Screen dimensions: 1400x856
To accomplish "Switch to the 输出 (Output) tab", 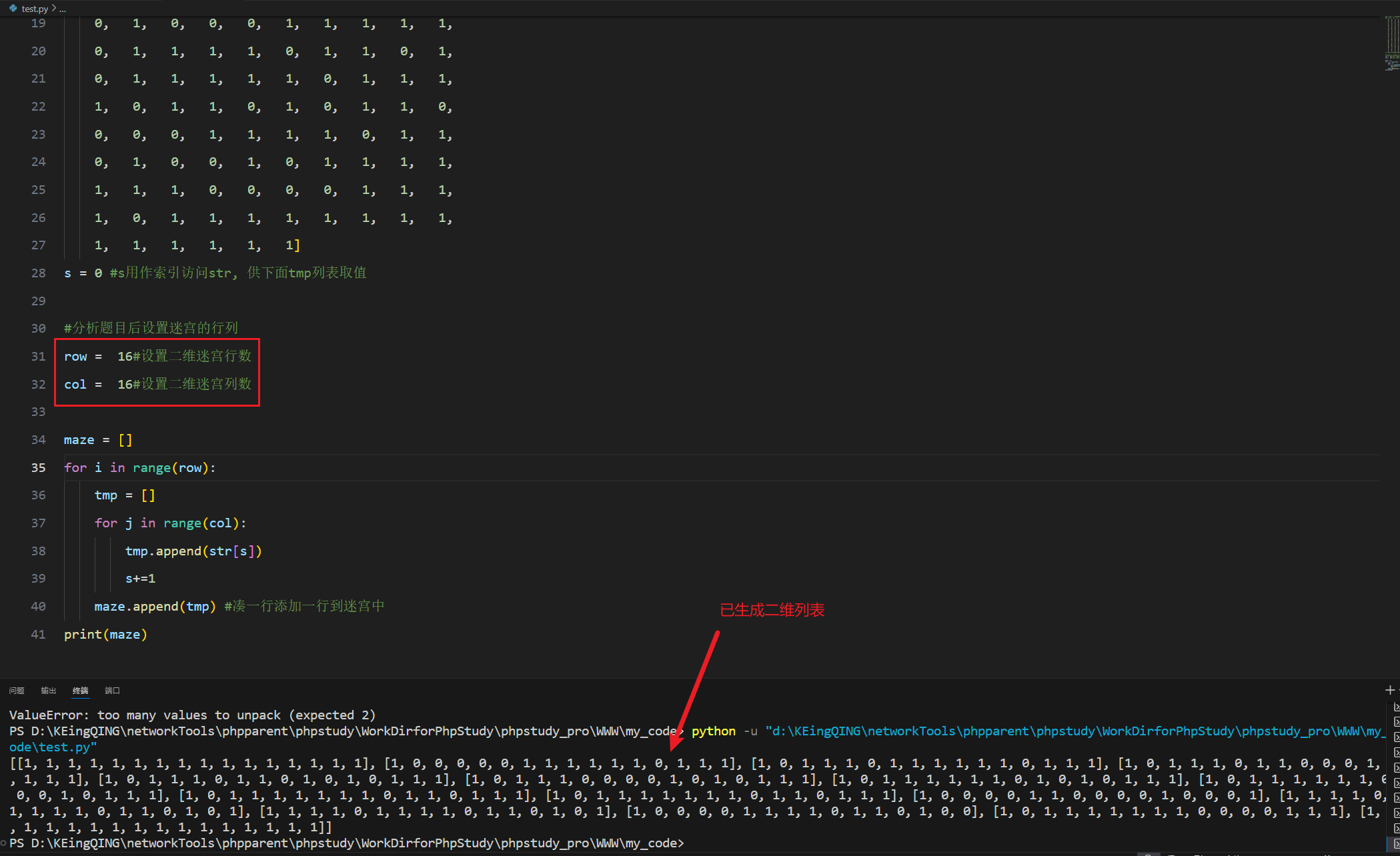I will click(48, 691).
